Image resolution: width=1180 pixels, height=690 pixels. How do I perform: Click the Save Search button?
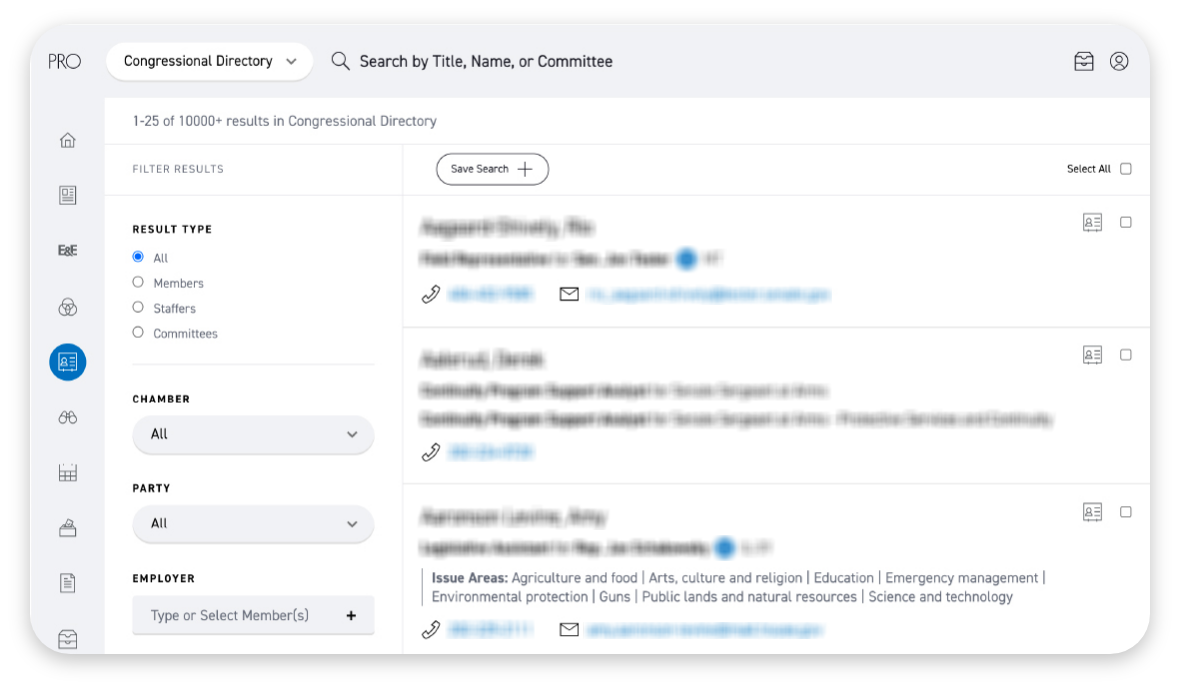pyautogui.click(x=492, y=169)
